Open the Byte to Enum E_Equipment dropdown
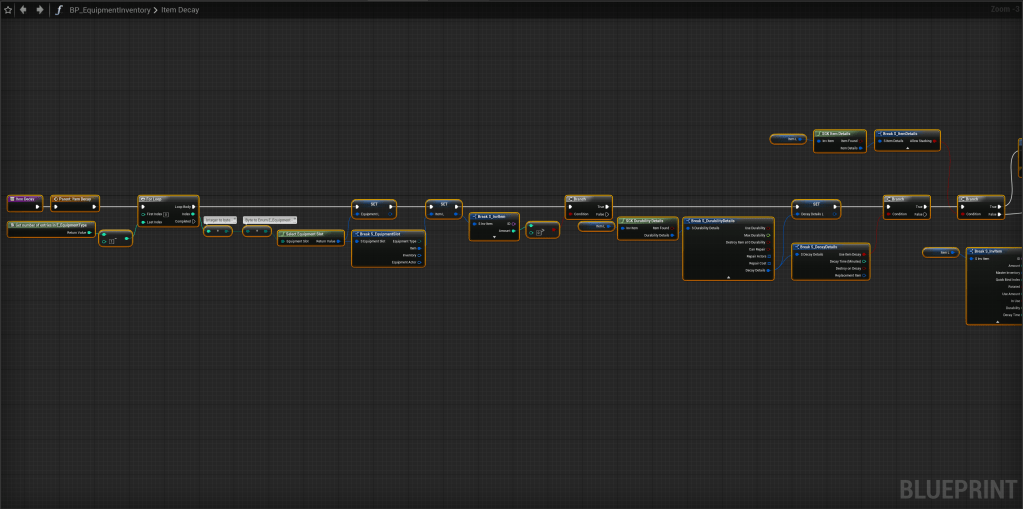The height and width of the screenshot is (509, 1023). tap(270, 219)
